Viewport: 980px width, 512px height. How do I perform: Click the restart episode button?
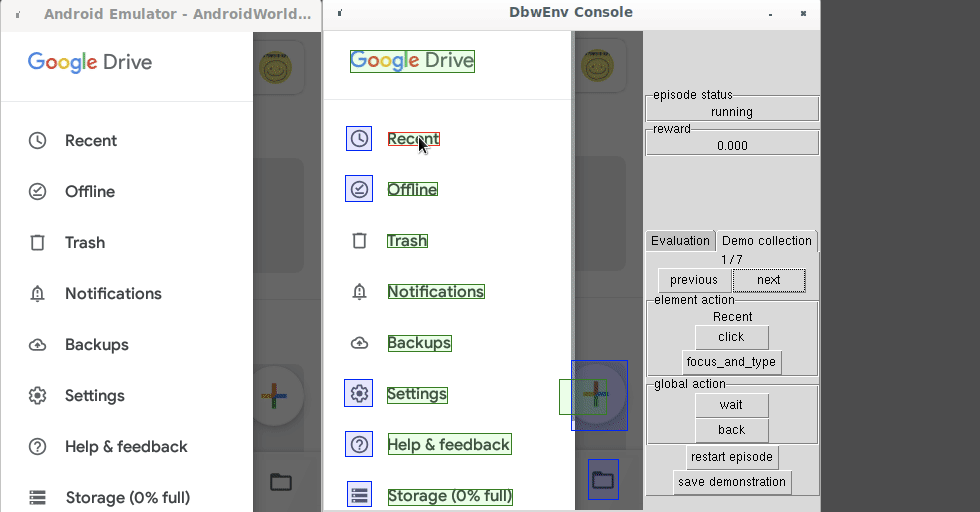[732, 457]
